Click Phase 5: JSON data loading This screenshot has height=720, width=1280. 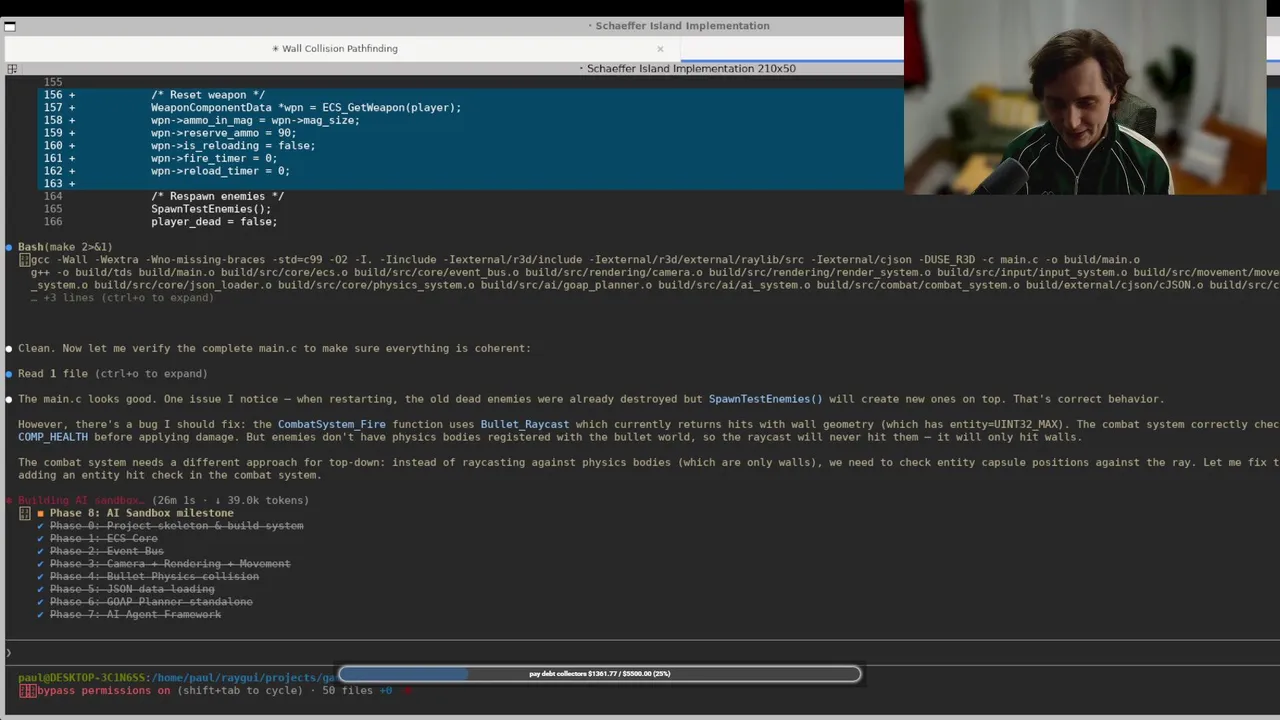point(132,589)
